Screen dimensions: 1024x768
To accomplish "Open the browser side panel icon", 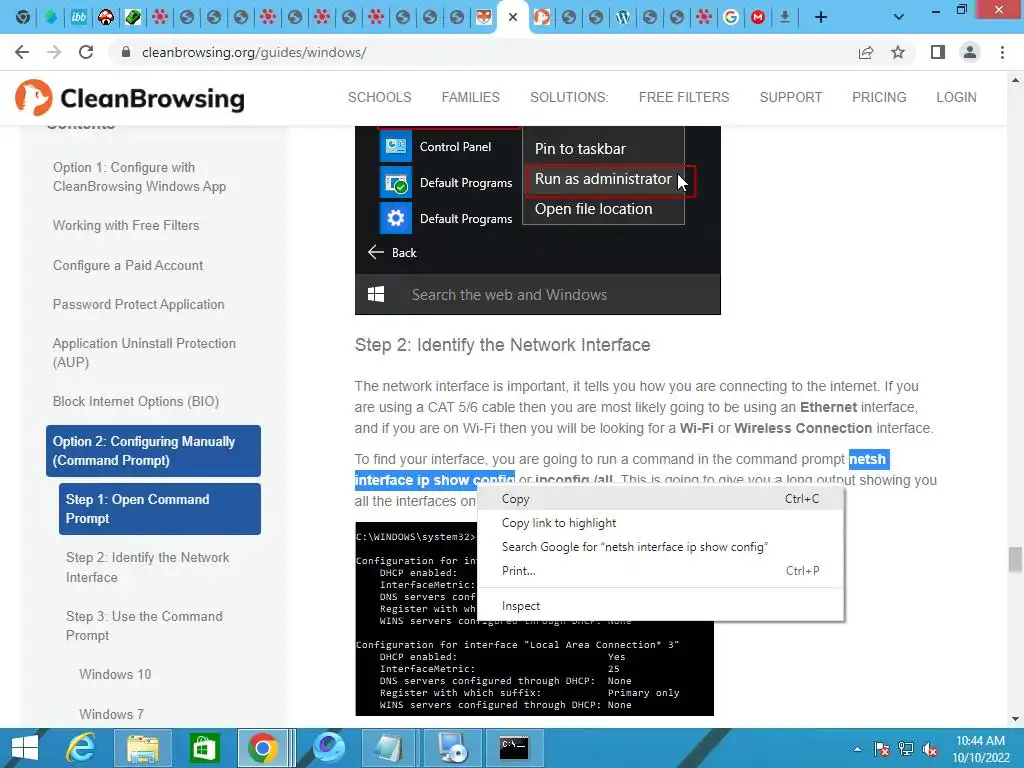I will click(x=938, y=52).
